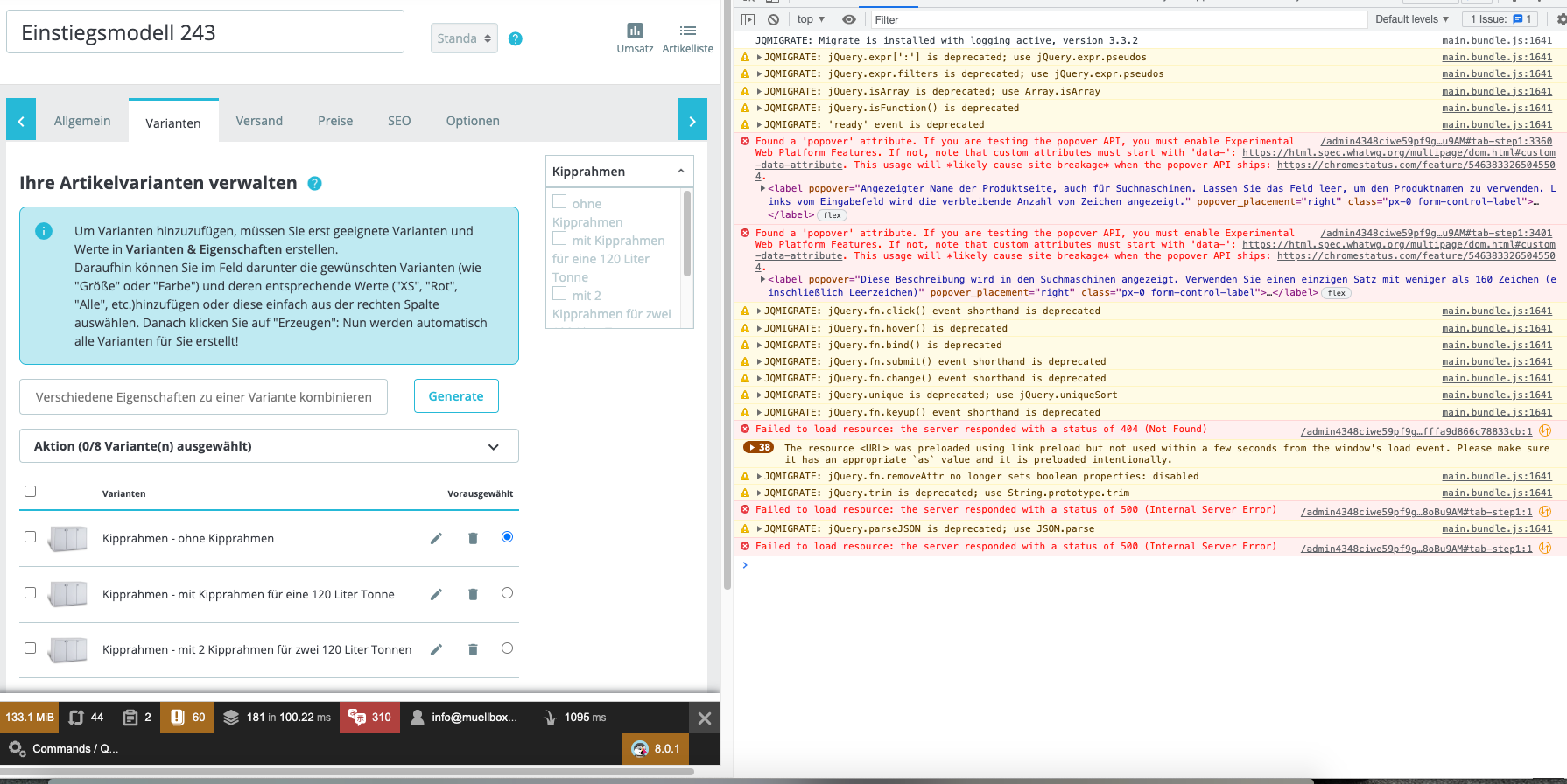Open the Artikelliste icon
Screen dimensions: 1567x784
(x=688, y=31)
